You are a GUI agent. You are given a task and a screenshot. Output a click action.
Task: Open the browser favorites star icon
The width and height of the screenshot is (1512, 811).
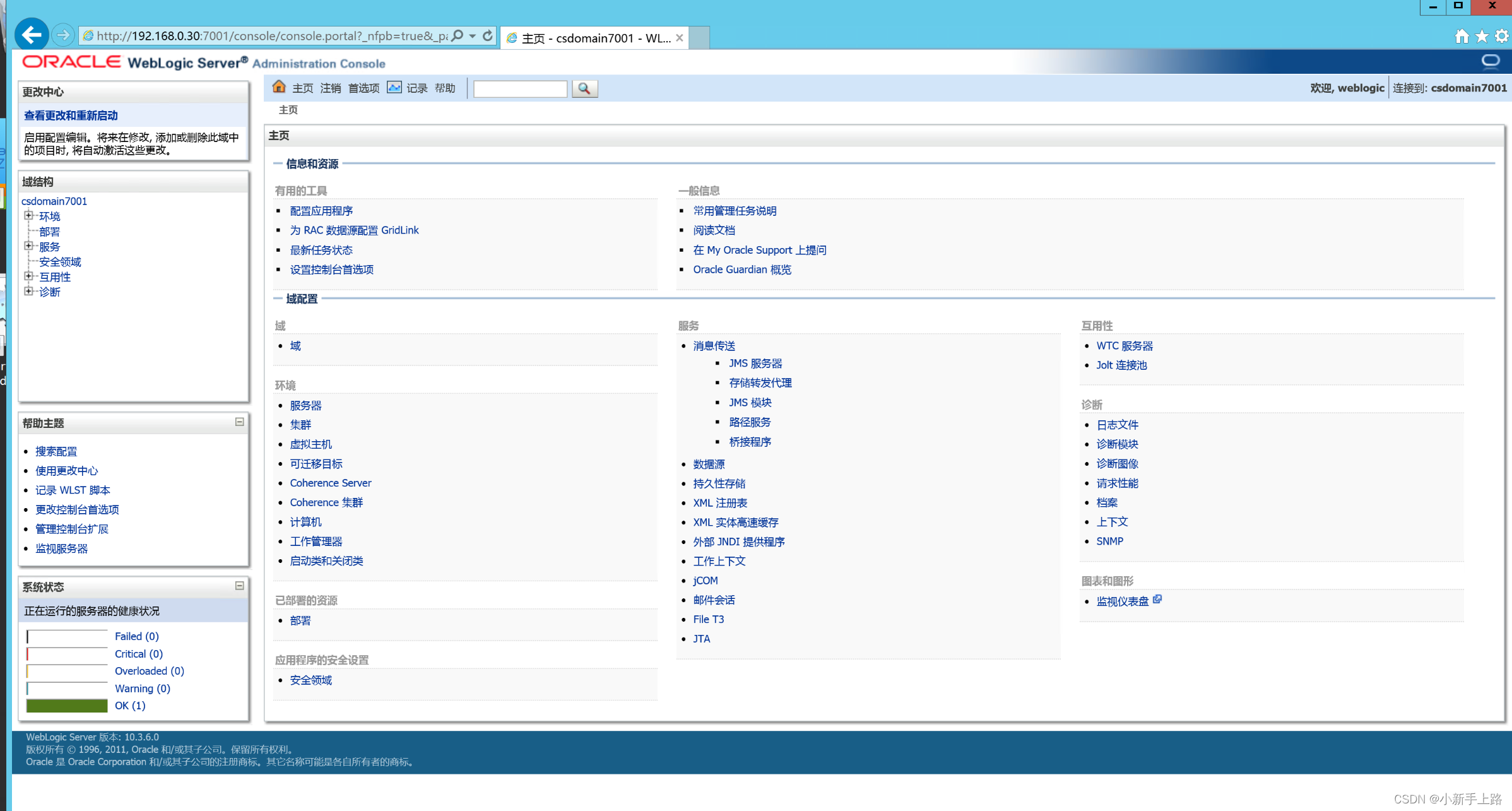[1482, 36]
